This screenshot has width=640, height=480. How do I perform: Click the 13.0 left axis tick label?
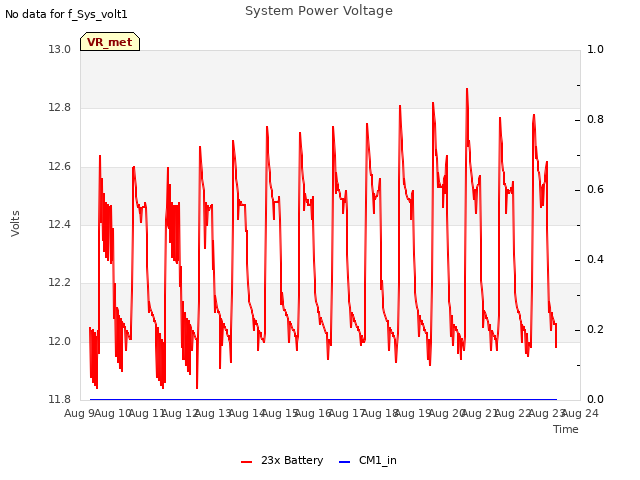pos(59,50)
